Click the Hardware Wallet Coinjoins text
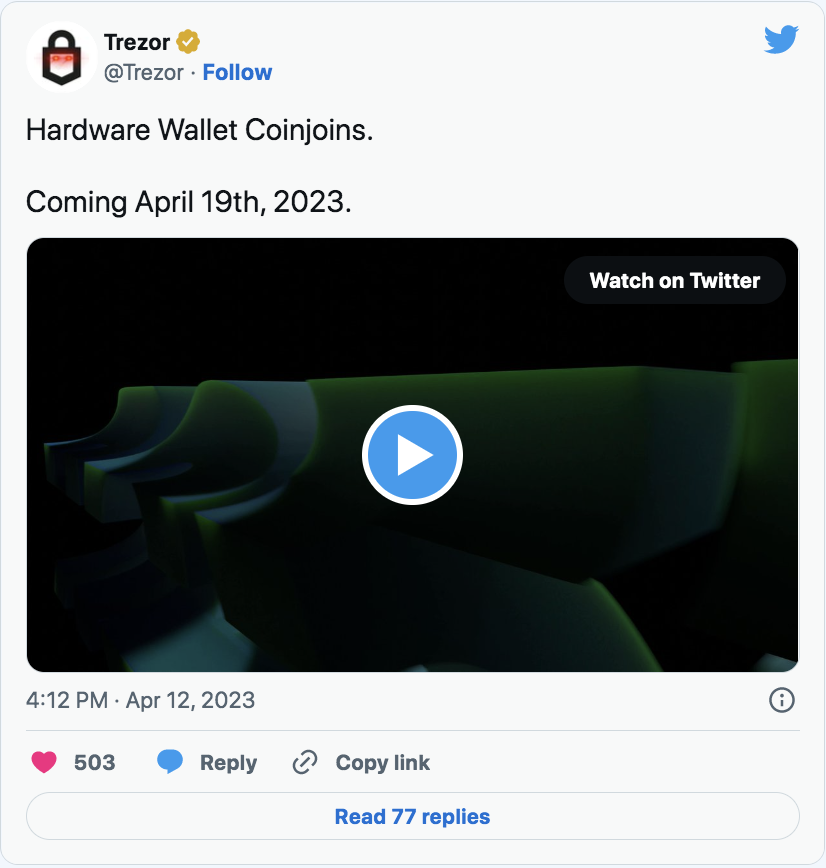Viewport: 826px width, 868px height. 199,130
